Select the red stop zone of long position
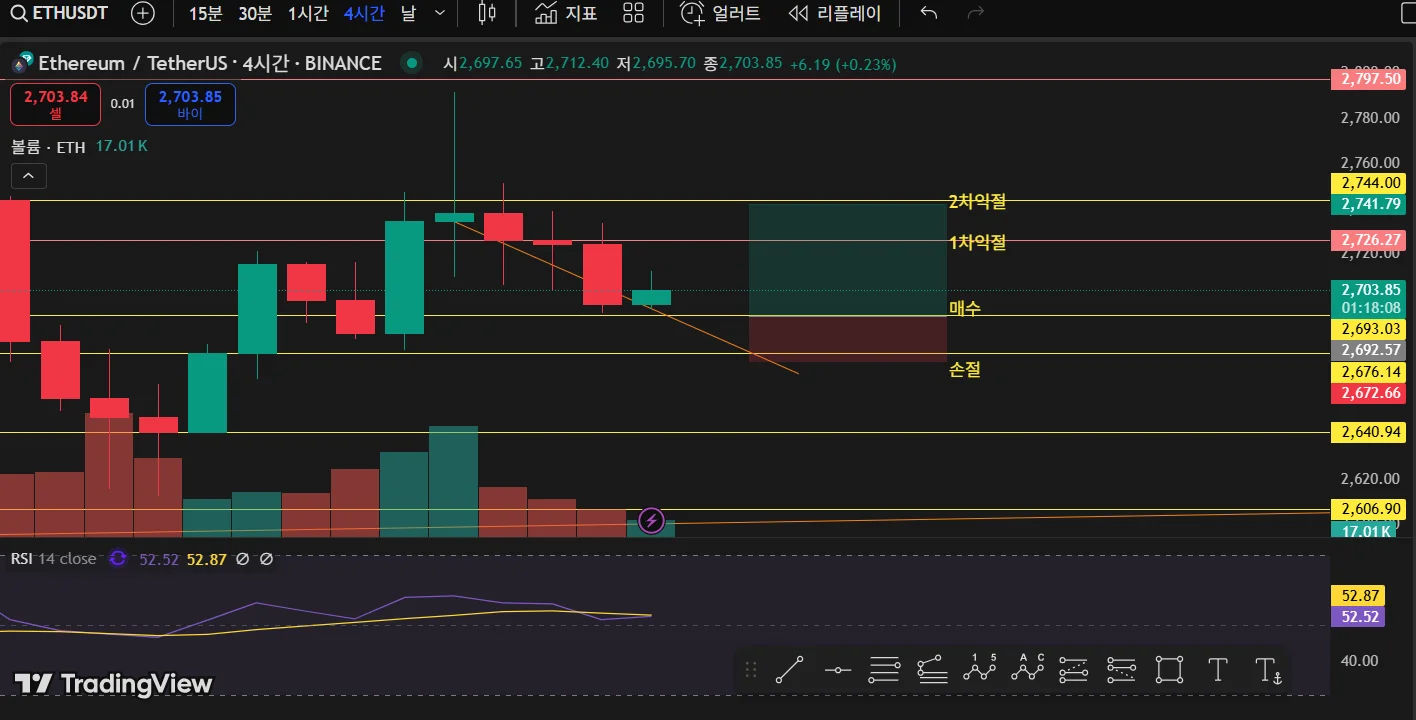 tap(847, 338)
